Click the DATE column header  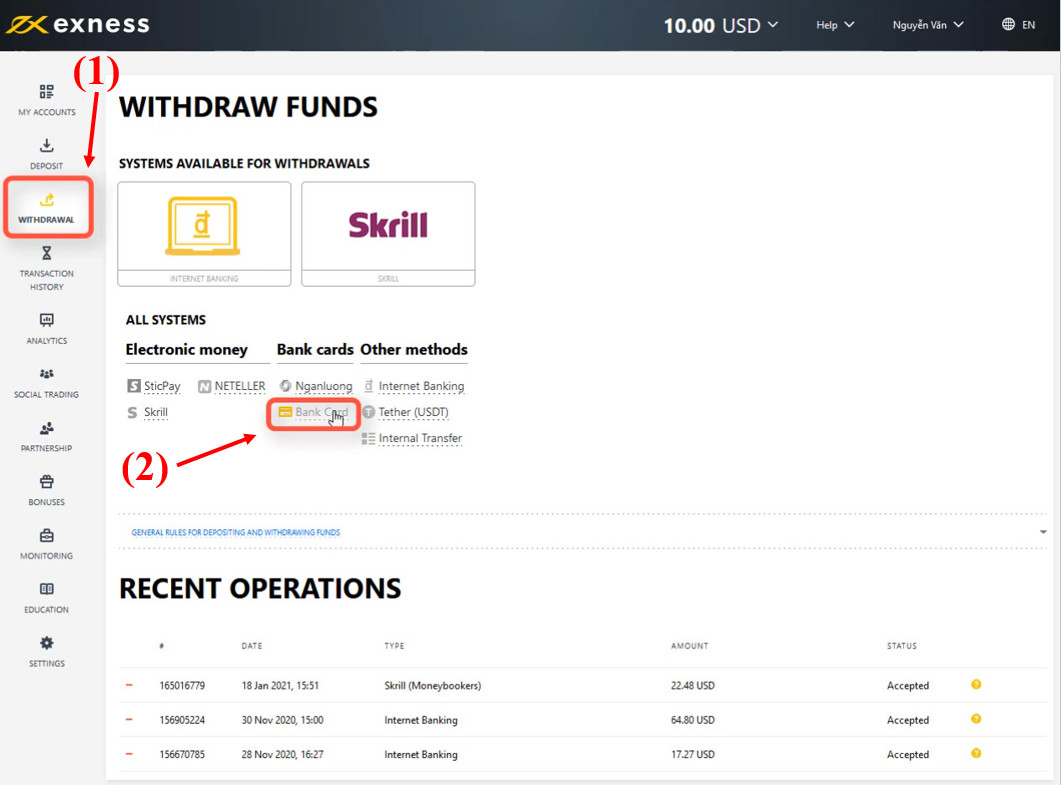coord(252,646)
